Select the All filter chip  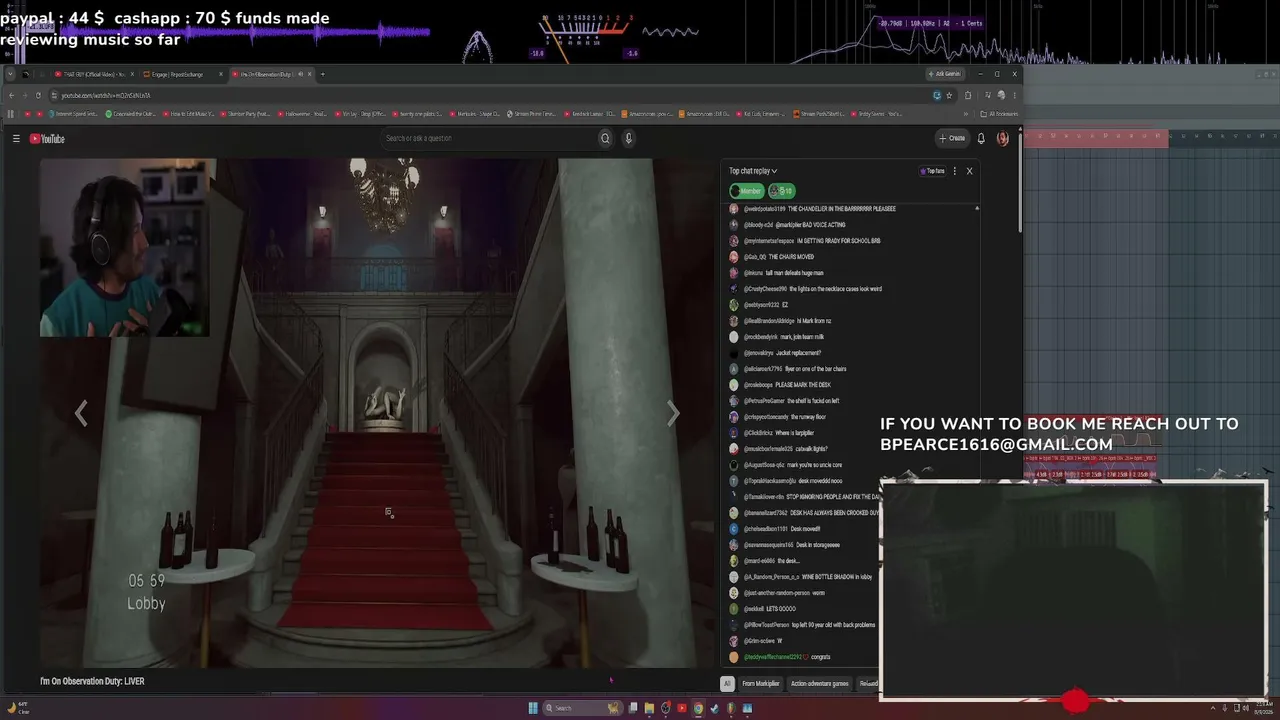[x=727, y=684]
